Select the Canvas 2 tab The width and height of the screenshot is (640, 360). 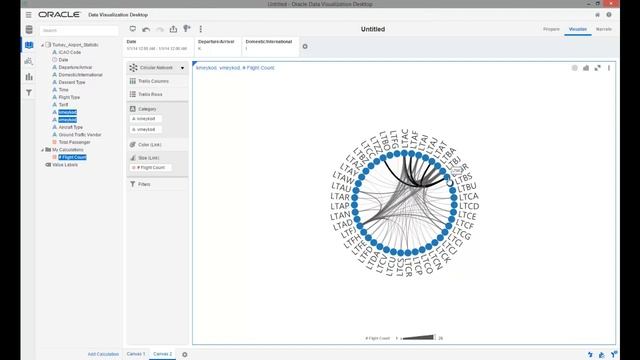tap(162, 354)
